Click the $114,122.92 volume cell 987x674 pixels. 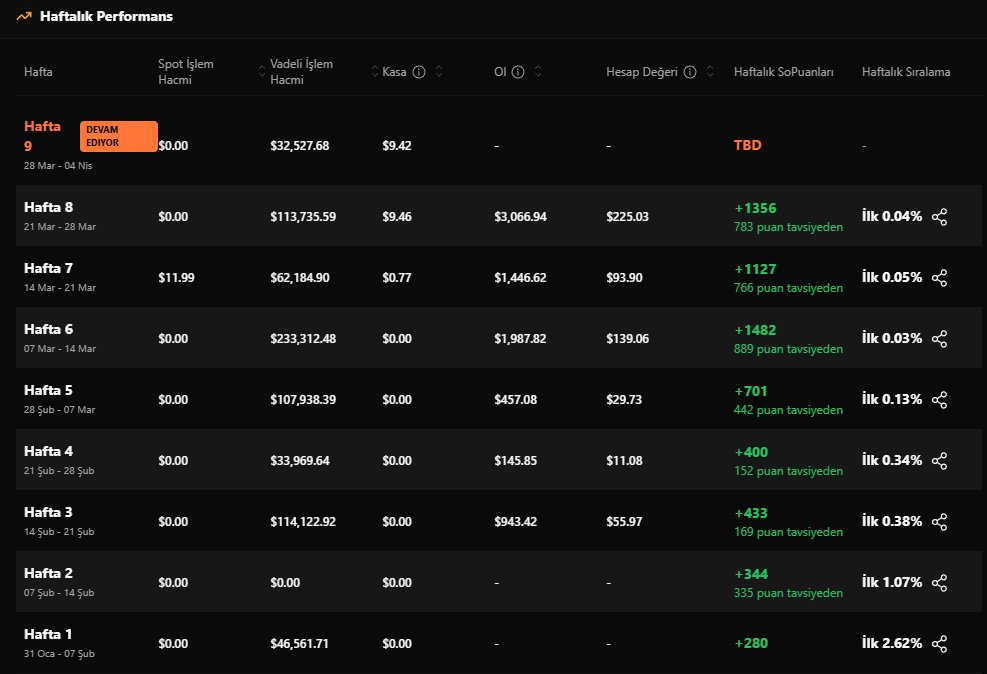coord(303,522)
